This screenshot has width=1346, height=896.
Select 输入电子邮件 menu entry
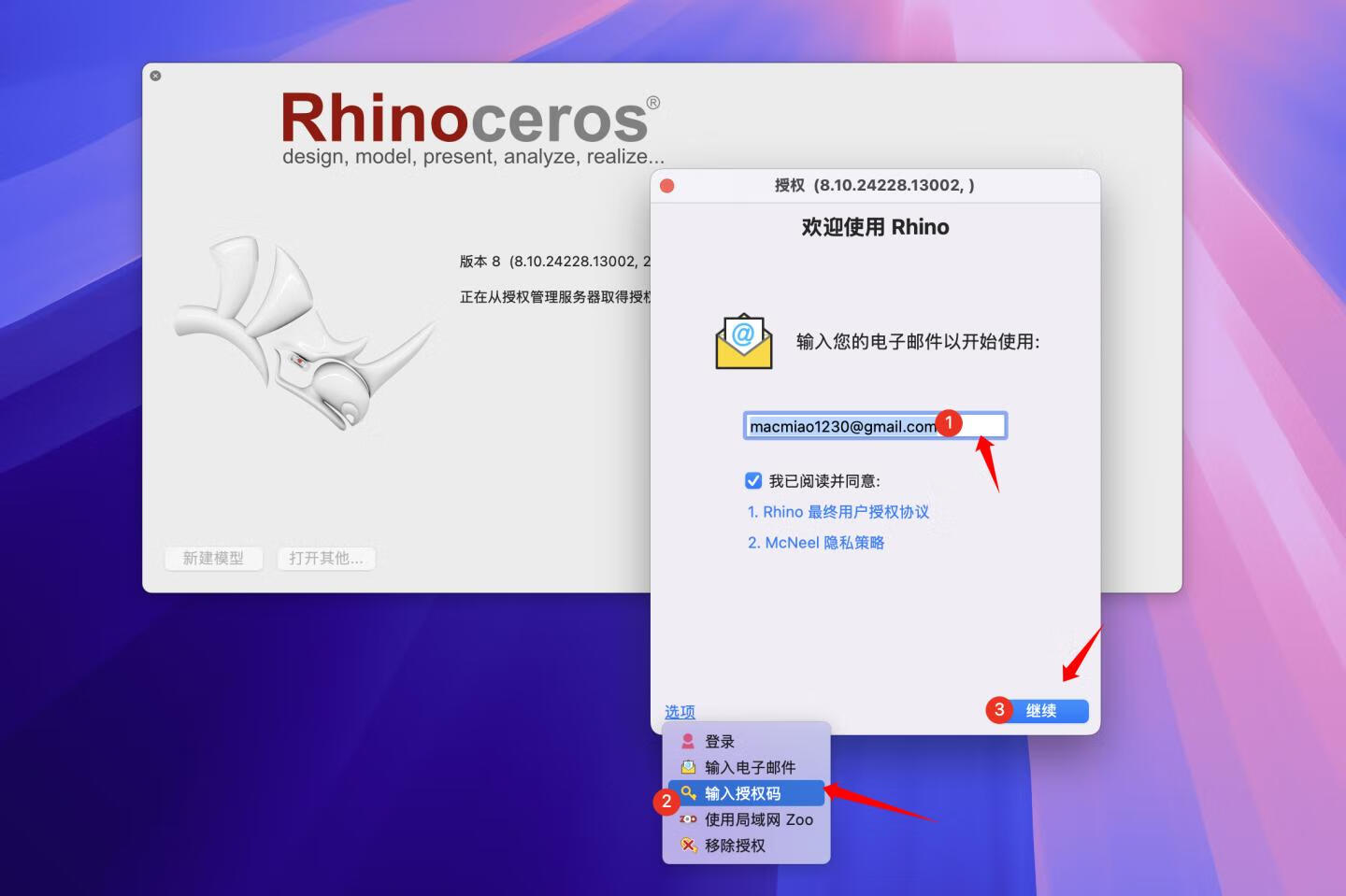pyautogui.click(x=746, y=767)
